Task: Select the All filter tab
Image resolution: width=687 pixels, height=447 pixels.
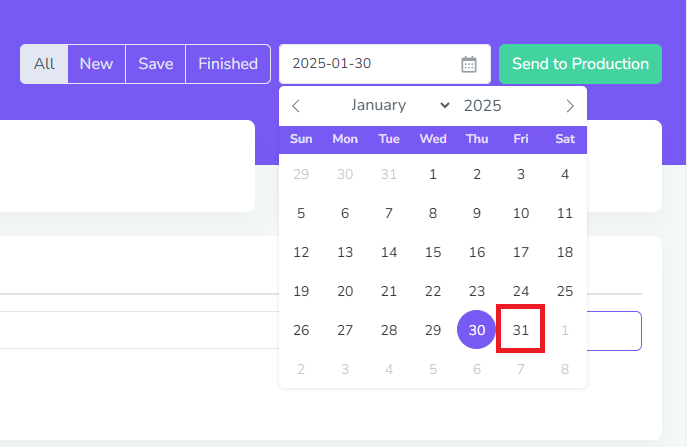Action: click(44, 64)
